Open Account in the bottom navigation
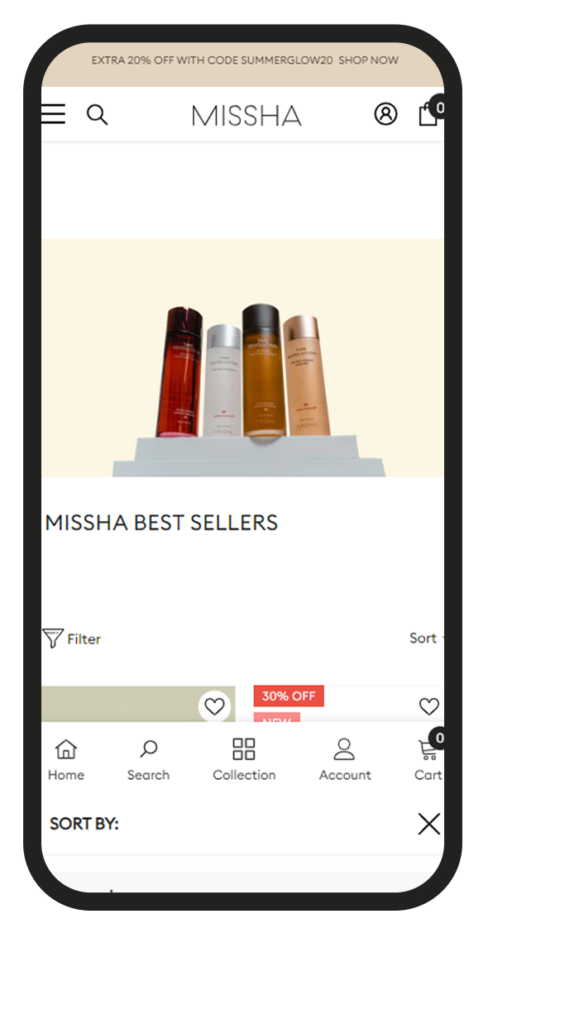 point(345,760)
